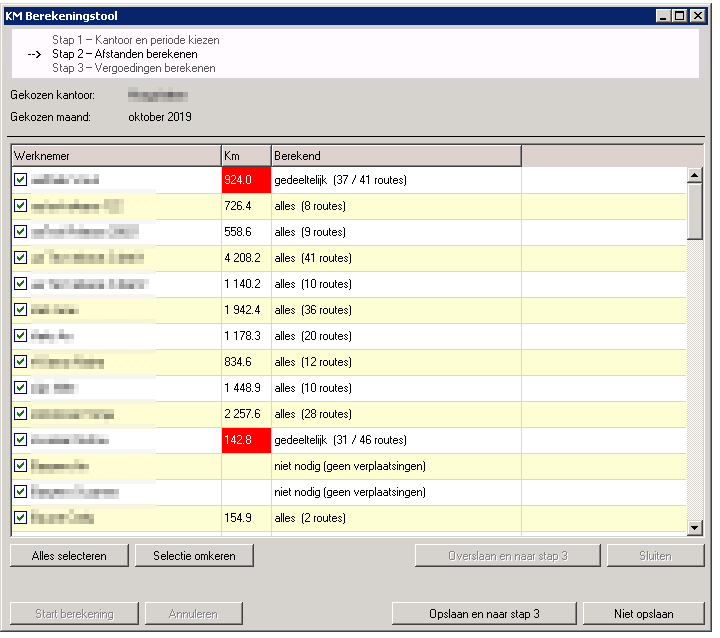Toggle checkbox for the 1 448.9 km row
Screen dimensions: 720x638
(20, 388)
